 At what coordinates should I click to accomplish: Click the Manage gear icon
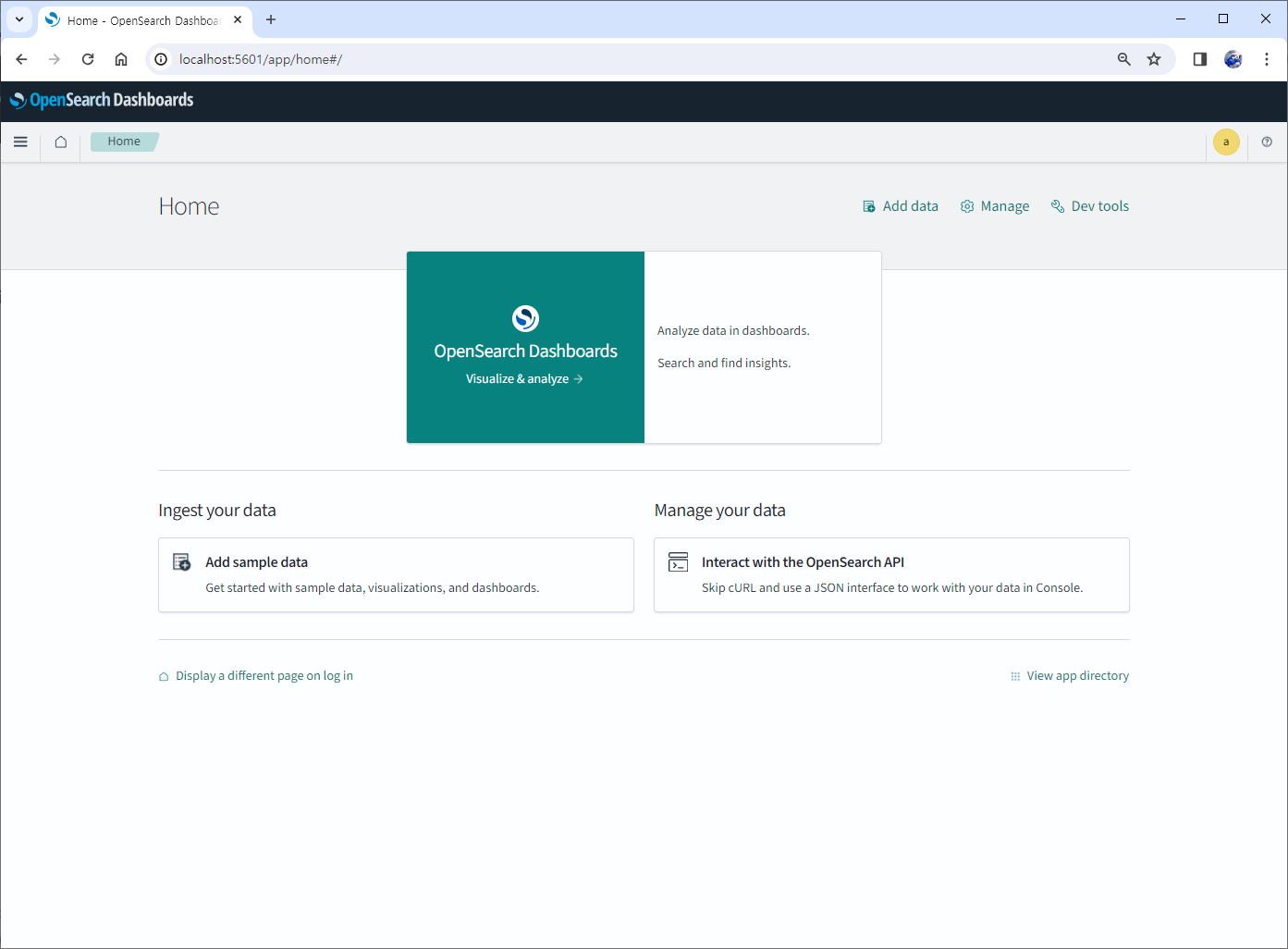tap(967, 206)
